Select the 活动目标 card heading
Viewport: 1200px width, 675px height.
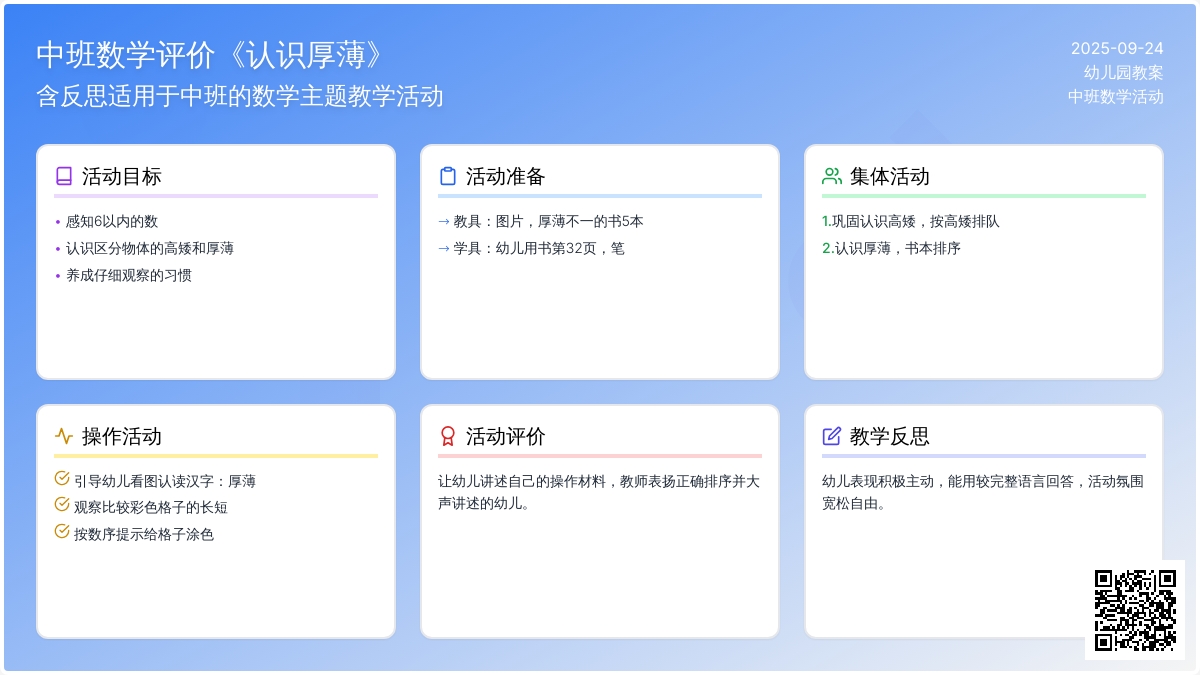click(x=121, y=176)
